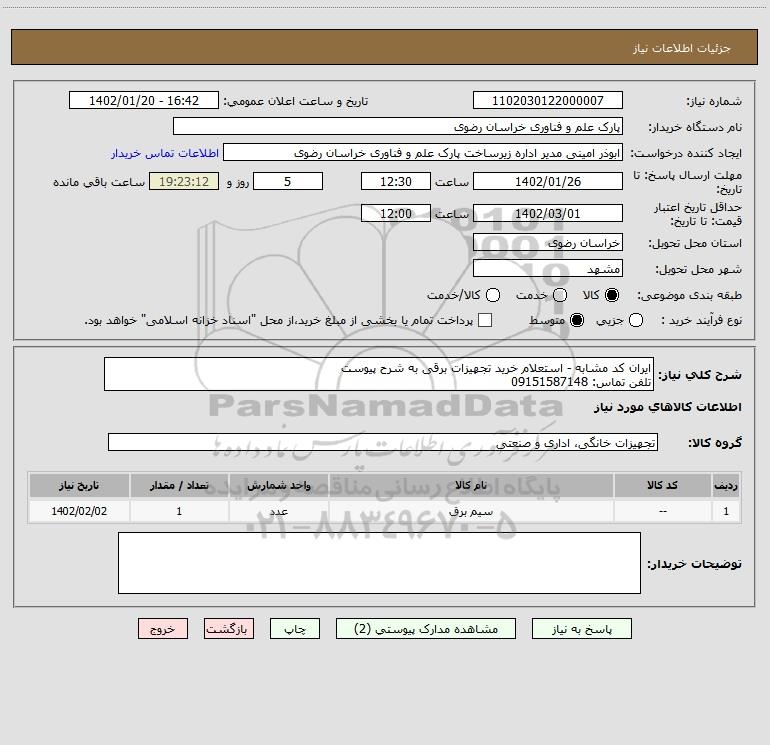Screen dimensions: 770x745
Task: Click the countdown timer 19:23:12
Action: (184, 181)
